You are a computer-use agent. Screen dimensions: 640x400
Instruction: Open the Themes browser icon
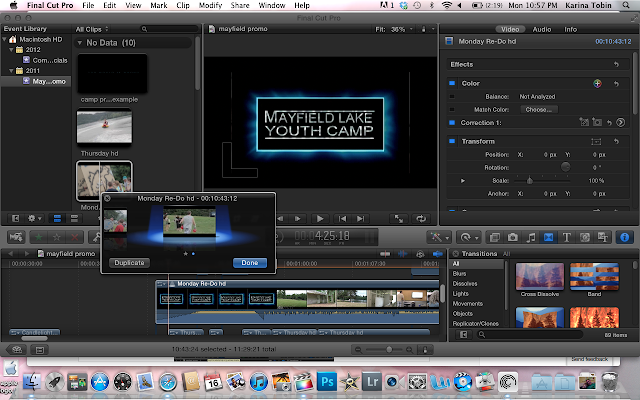click(602, 237)
